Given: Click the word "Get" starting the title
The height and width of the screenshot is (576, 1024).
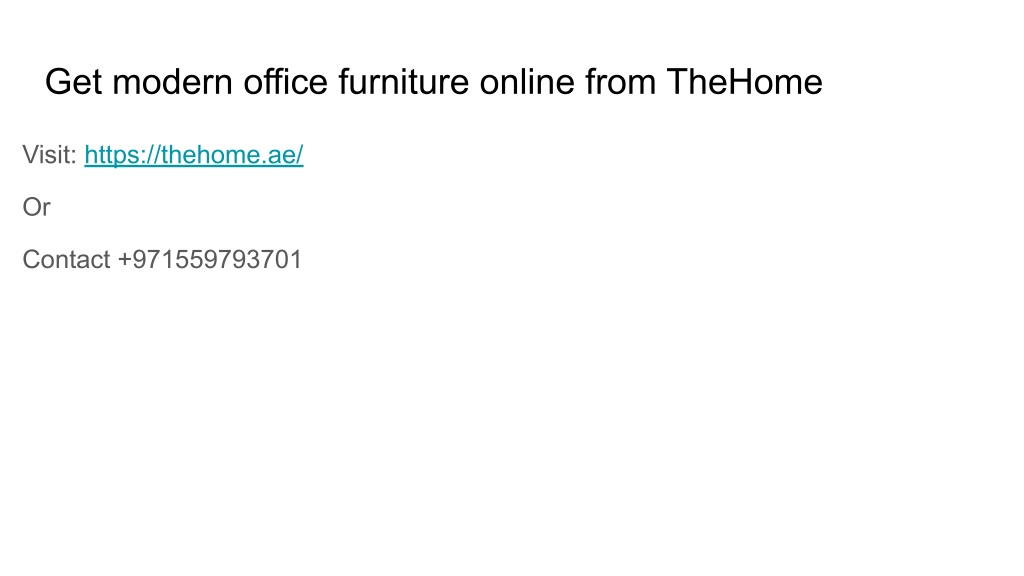Looking at the screenshot, I should point(73,82).
